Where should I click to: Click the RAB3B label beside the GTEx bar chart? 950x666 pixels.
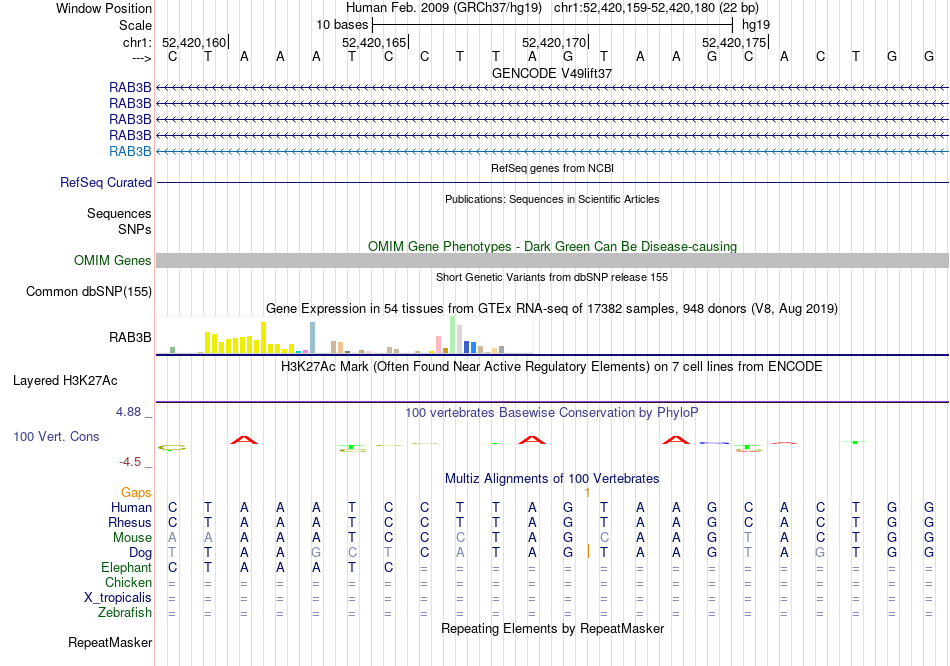(x=130, y=338)
